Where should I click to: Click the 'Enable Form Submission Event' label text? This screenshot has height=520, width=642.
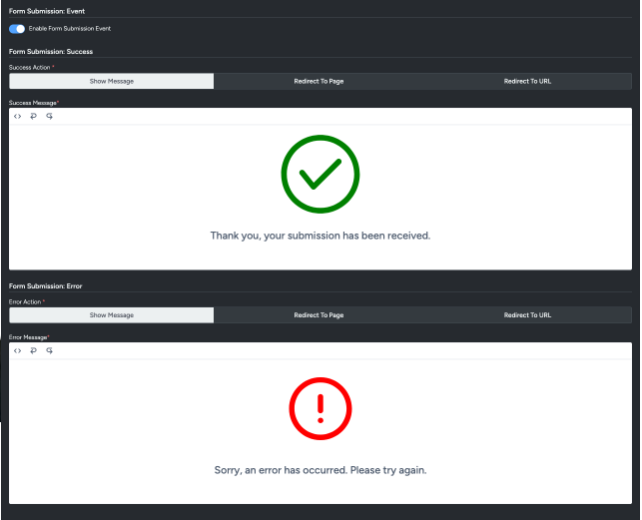pyautogui.click(x=69, y=29)
